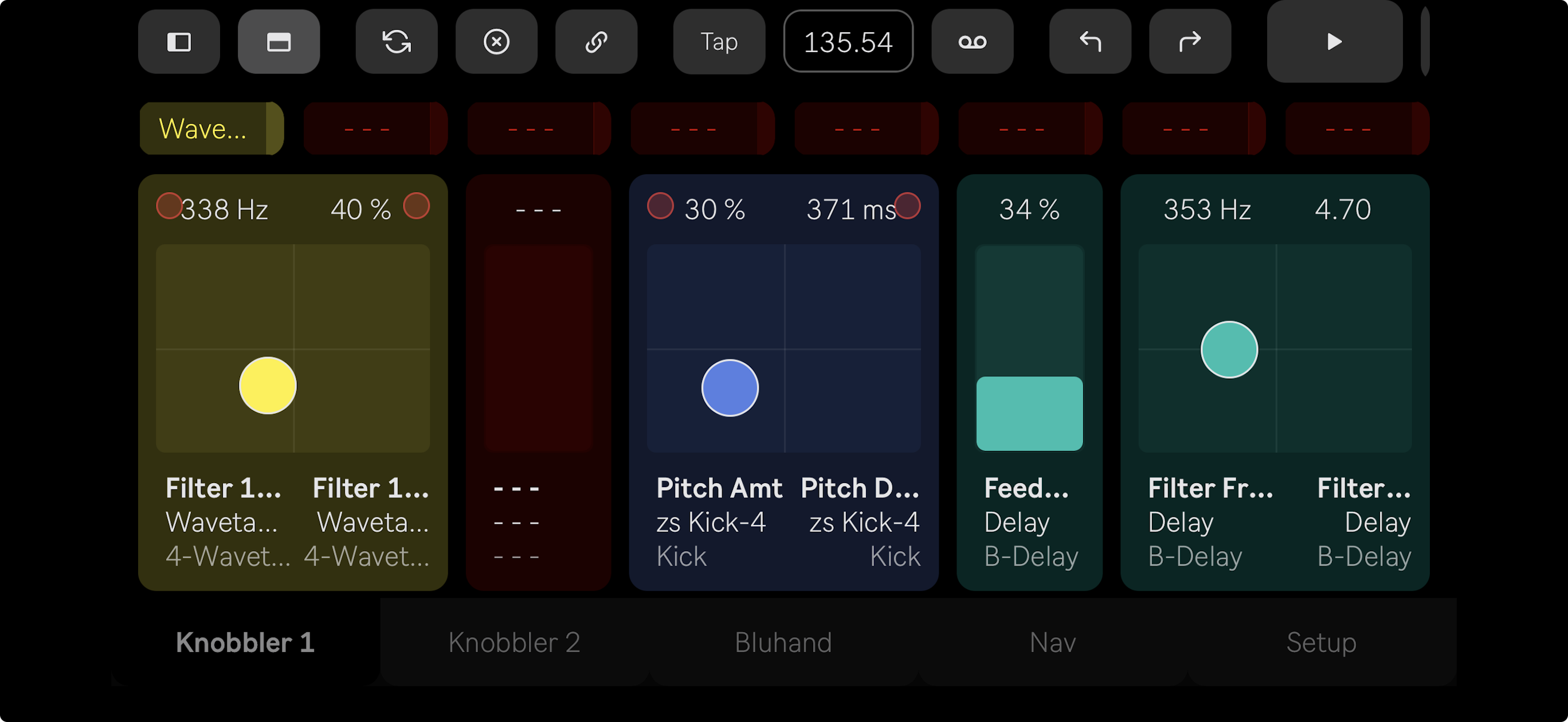The height and width of the screenshot is (722, 1568).
Task: Click the 135.54 tempo field
Action: click(x=847, y=42)
